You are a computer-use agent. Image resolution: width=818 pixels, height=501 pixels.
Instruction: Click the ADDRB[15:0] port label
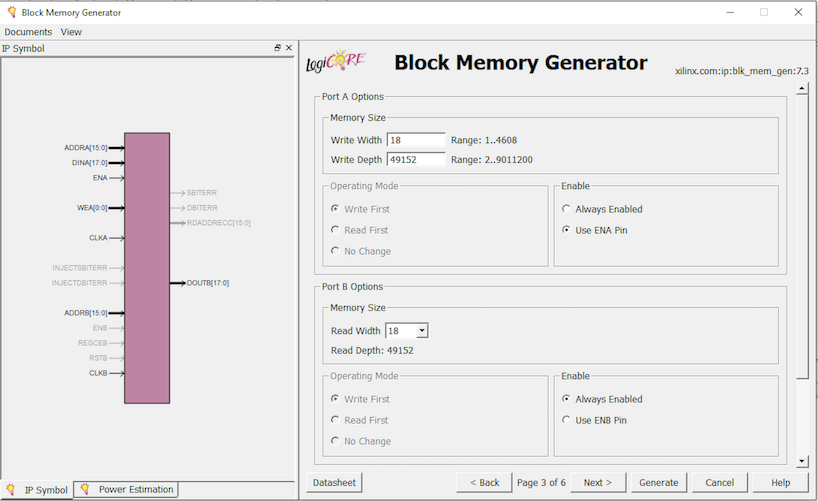point(86,313)
